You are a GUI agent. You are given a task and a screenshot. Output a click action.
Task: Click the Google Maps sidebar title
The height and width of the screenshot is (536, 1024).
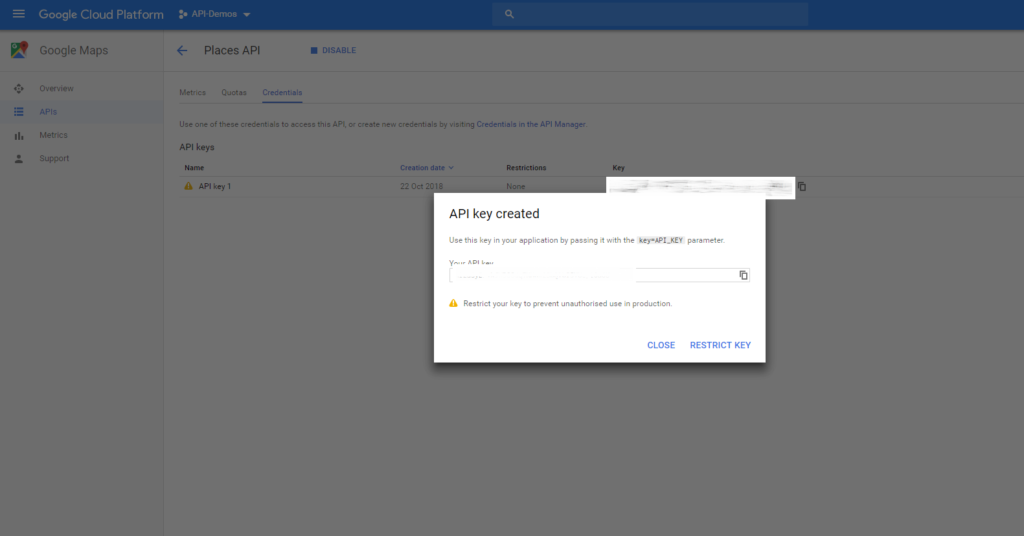[74, 50]
